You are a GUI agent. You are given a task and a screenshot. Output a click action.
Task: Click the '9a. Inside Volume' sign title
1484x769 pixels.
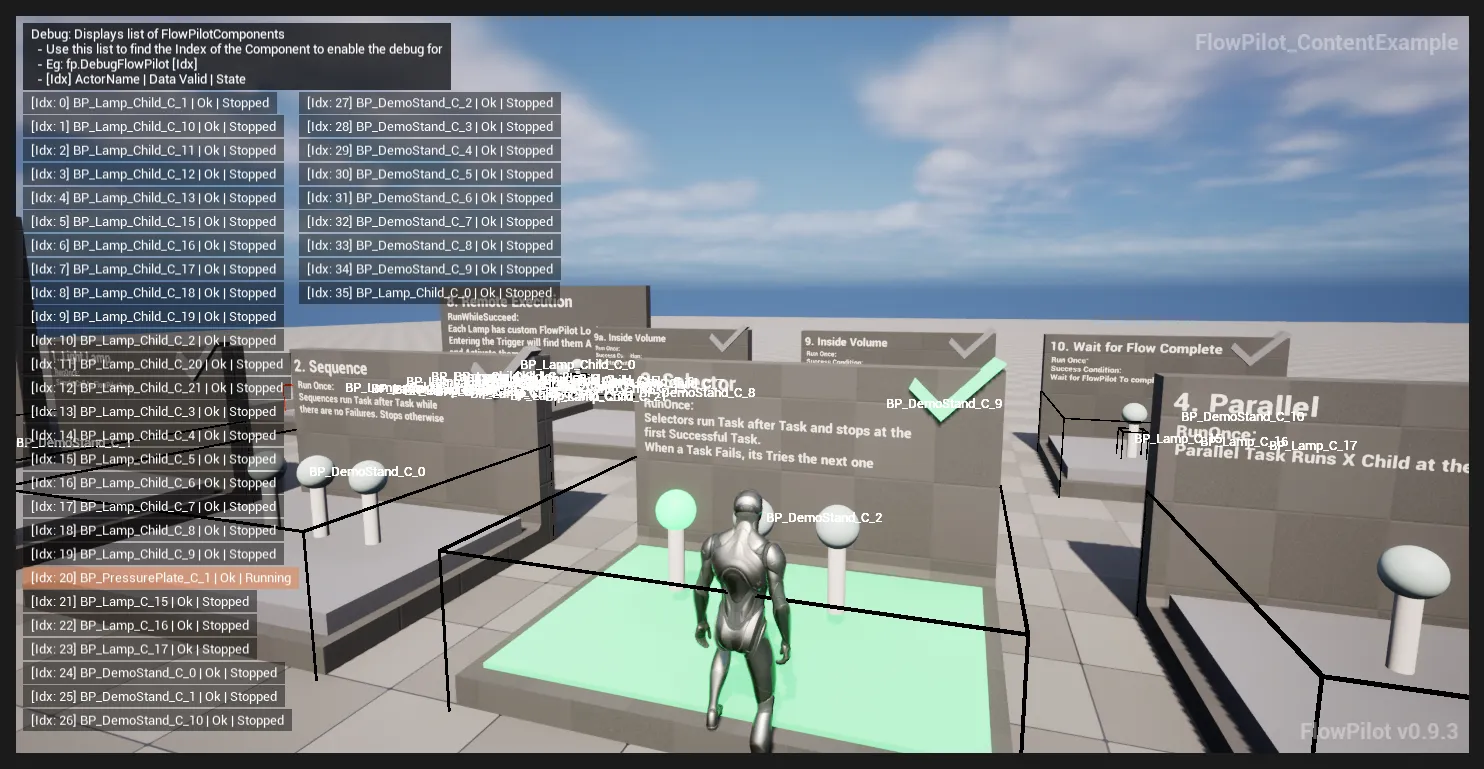(630, 338)
